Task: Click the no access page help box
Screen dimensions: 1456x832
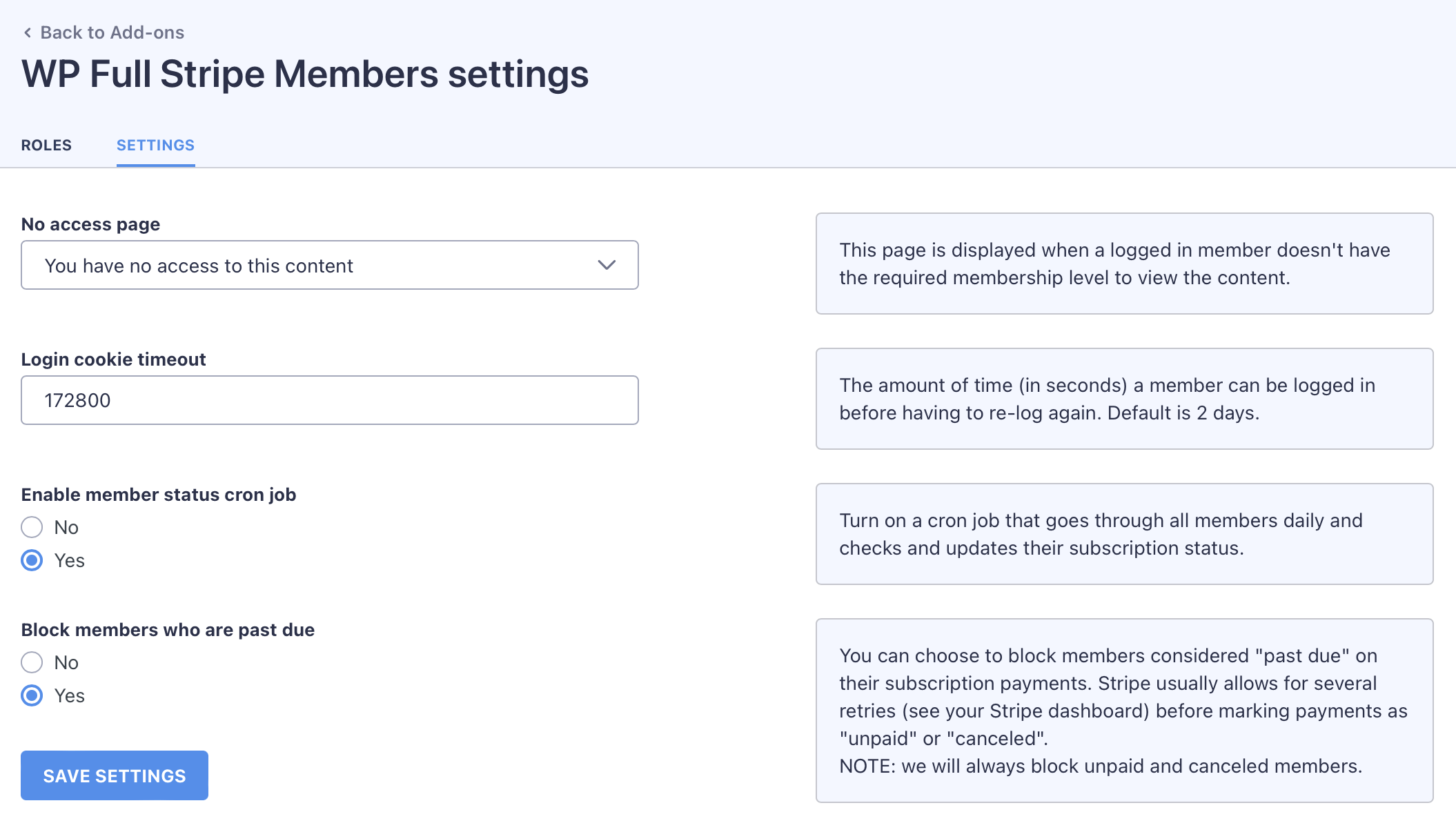Action: 1123,264
